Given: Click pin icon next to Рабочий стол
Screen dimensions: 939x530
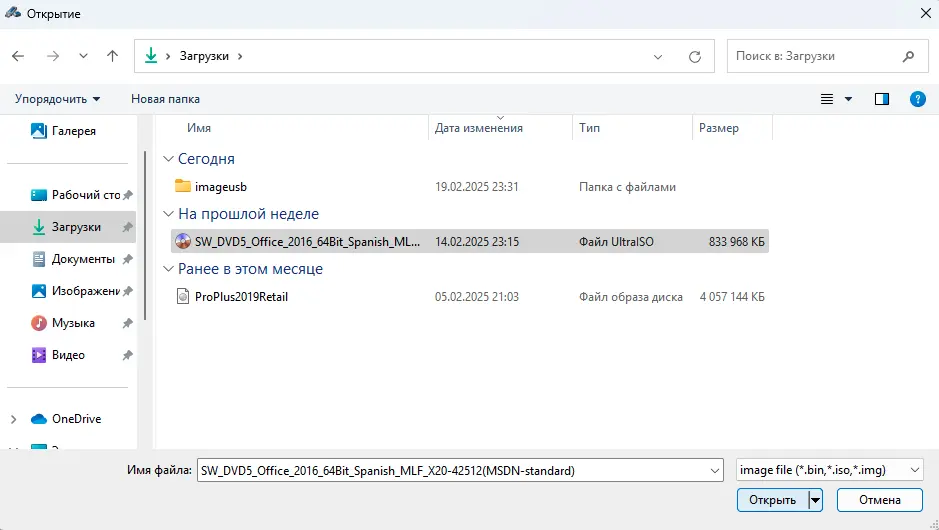Looking at the screenshot, I should click(128, 195).
